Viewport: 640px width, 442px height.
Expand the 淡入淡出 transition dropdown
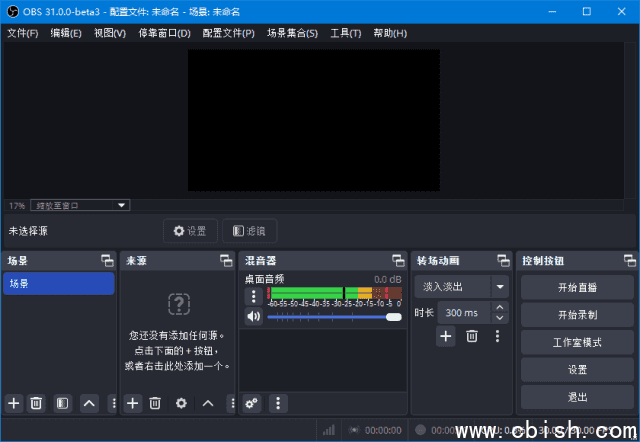click(500, 286)
